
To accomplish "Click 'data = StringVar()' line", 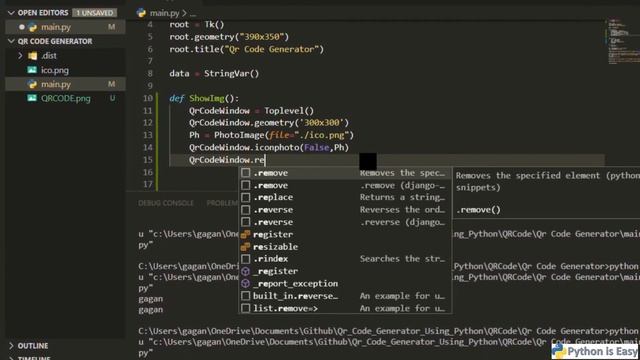I will point(214,74).
